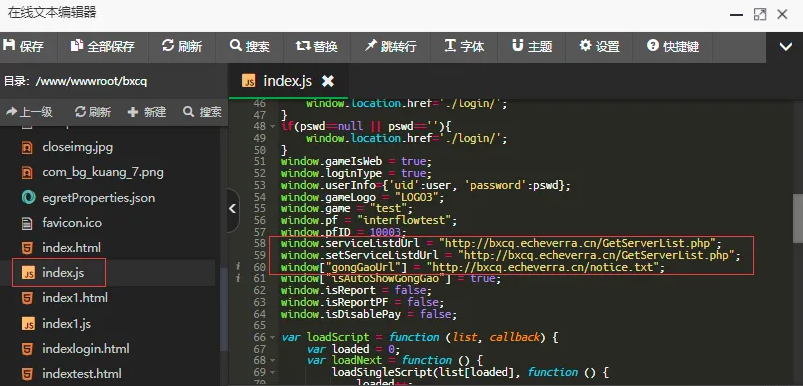Collapse the sidebar with the left arrow handle
Image resolution: width=803 pixels, height=386 pixels.
pyautogui.click(x=233, y=209)
